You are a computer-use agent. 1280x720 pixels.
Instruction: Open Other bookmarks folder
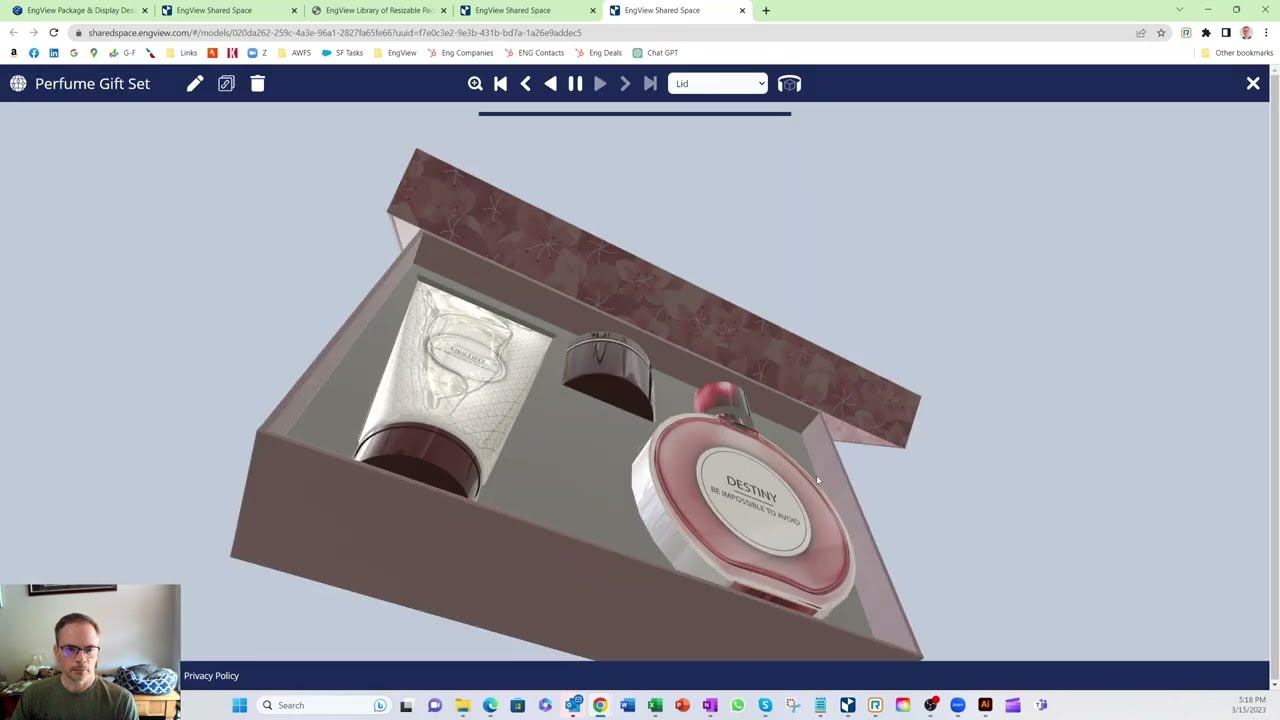point(1237,53)
